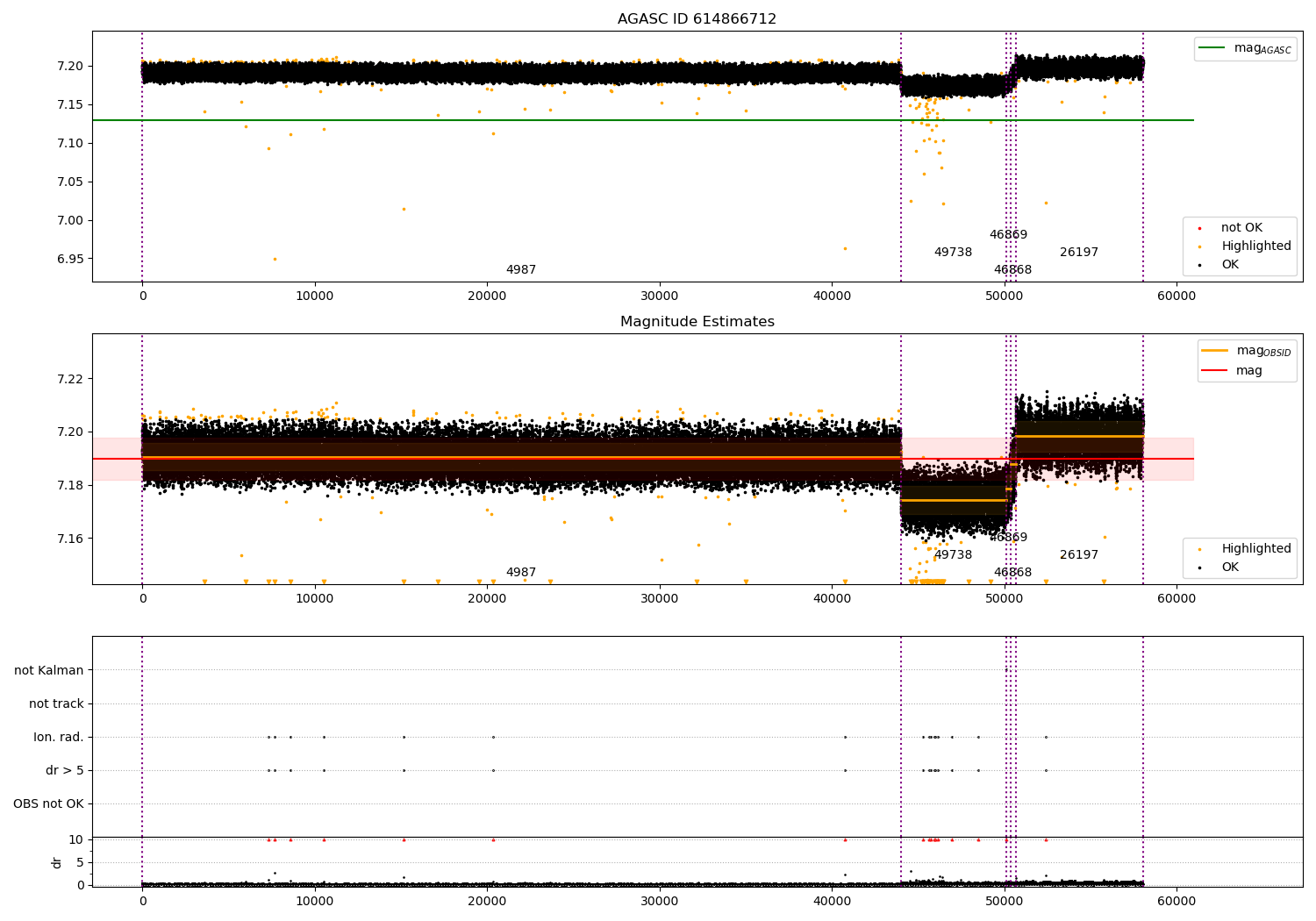This screenshot has width=1316, height=921.
Task: Select the "mag AGASC" legend entry
Action: 1245,48
